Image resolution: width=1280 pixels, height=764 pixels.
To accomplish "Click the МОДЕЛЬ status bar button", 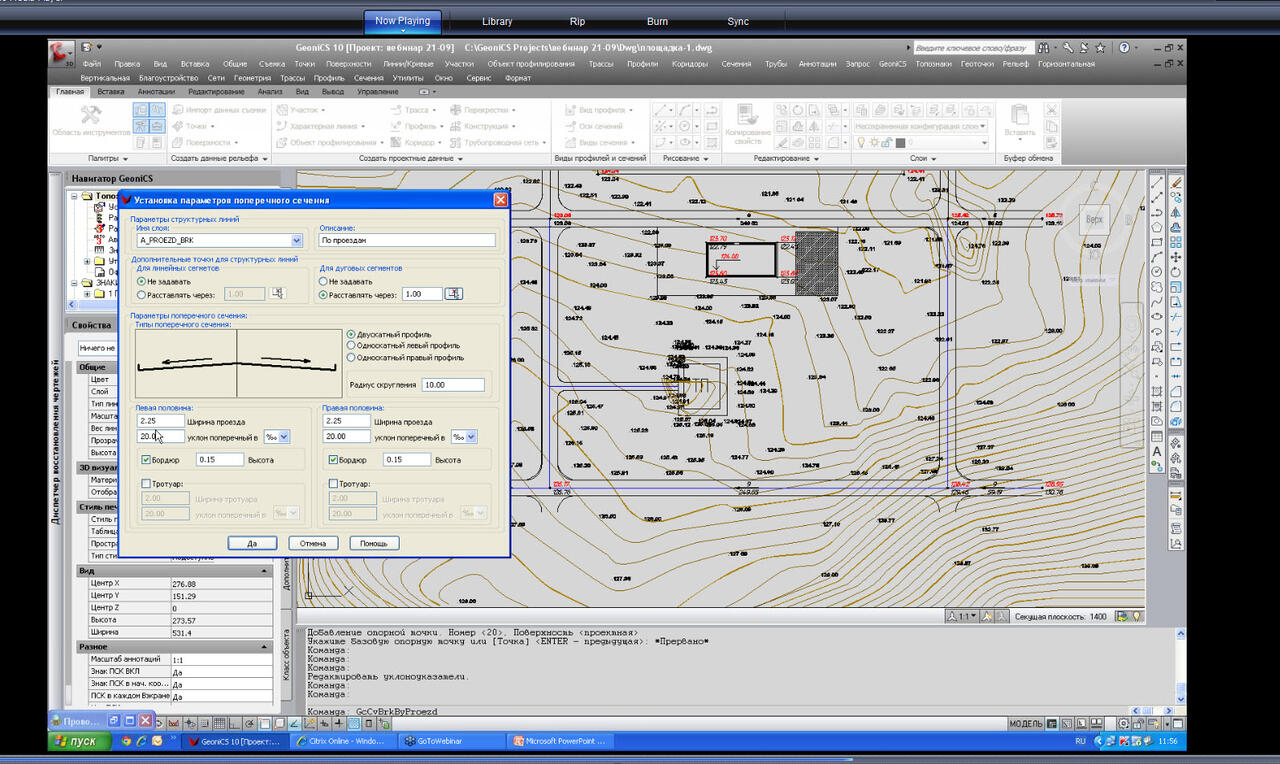I will 1026,723.
